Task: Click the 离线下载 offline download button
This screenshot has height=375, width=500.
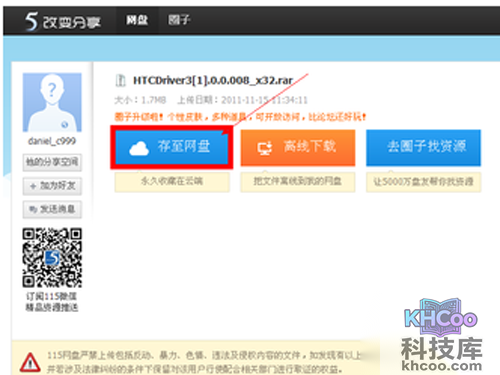Action: point(298,147)
